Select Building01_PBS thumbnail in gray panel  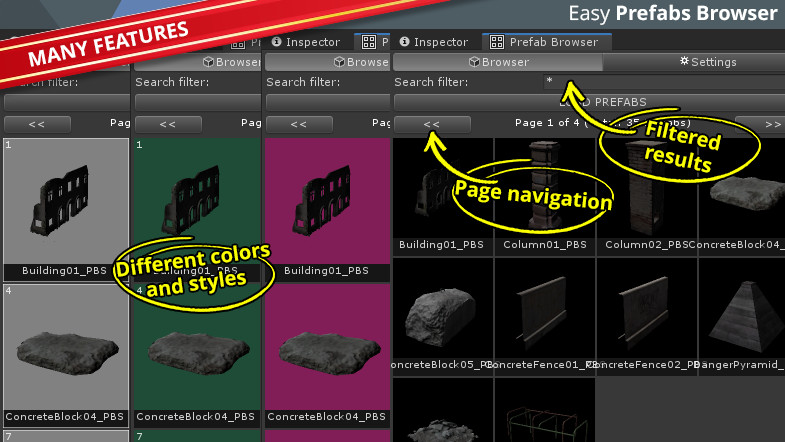[66, 201]
